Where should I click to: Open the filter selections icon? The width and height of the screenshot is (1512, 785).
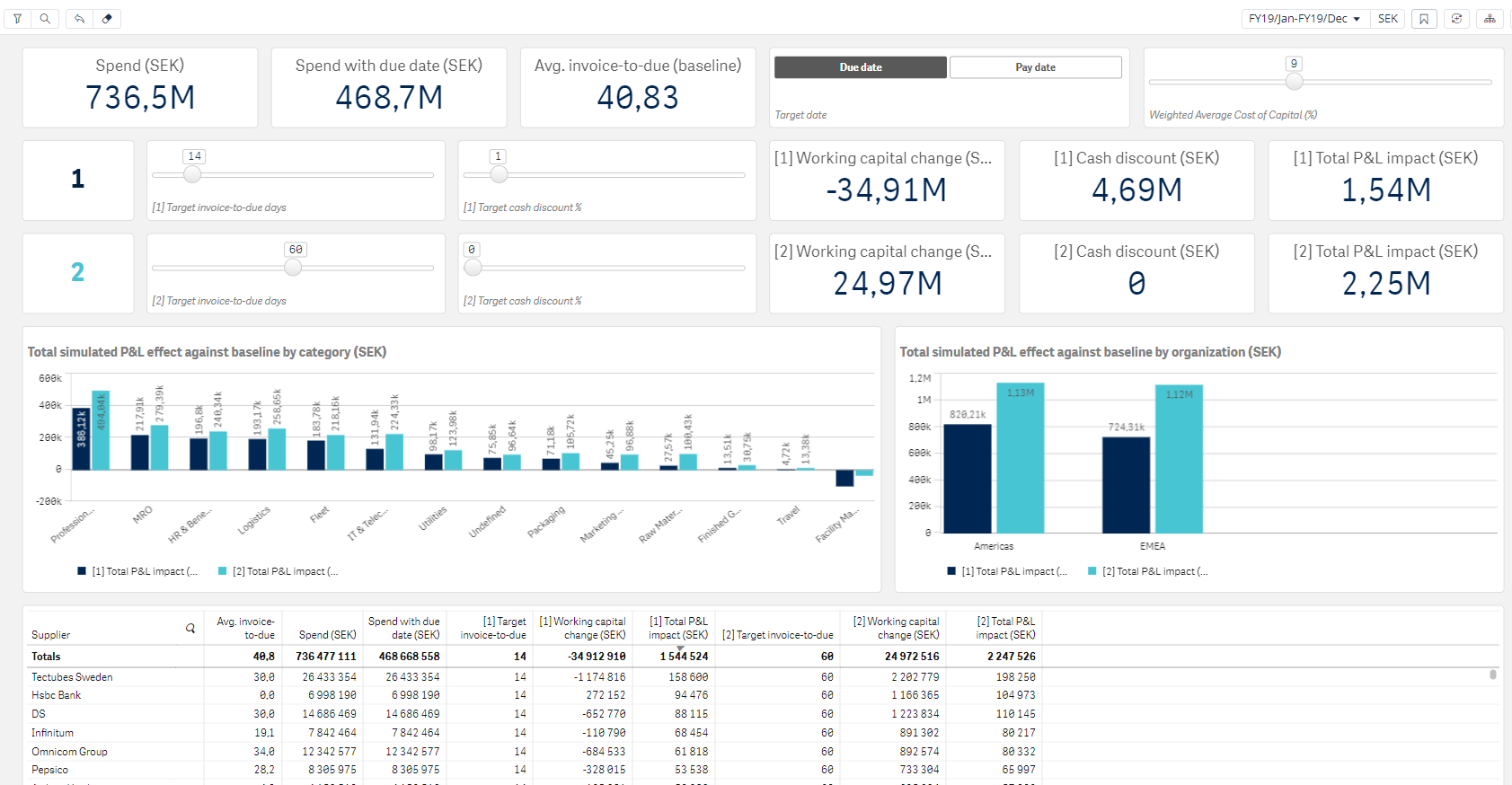18,19
